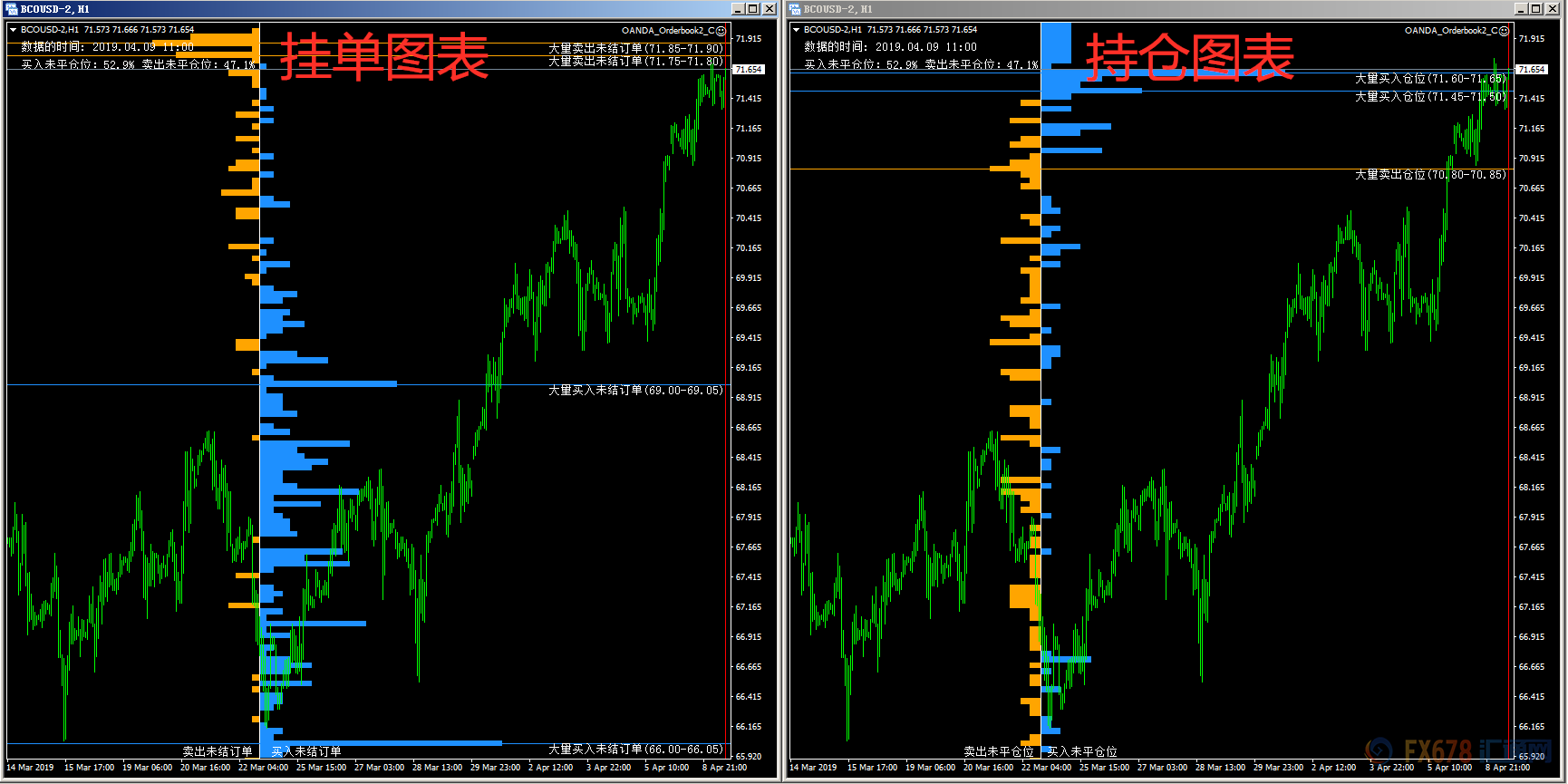This screenshot has width=1568, height=784.
Task: Click the 69.165 level on left price scale
Action: coord(749,368)
